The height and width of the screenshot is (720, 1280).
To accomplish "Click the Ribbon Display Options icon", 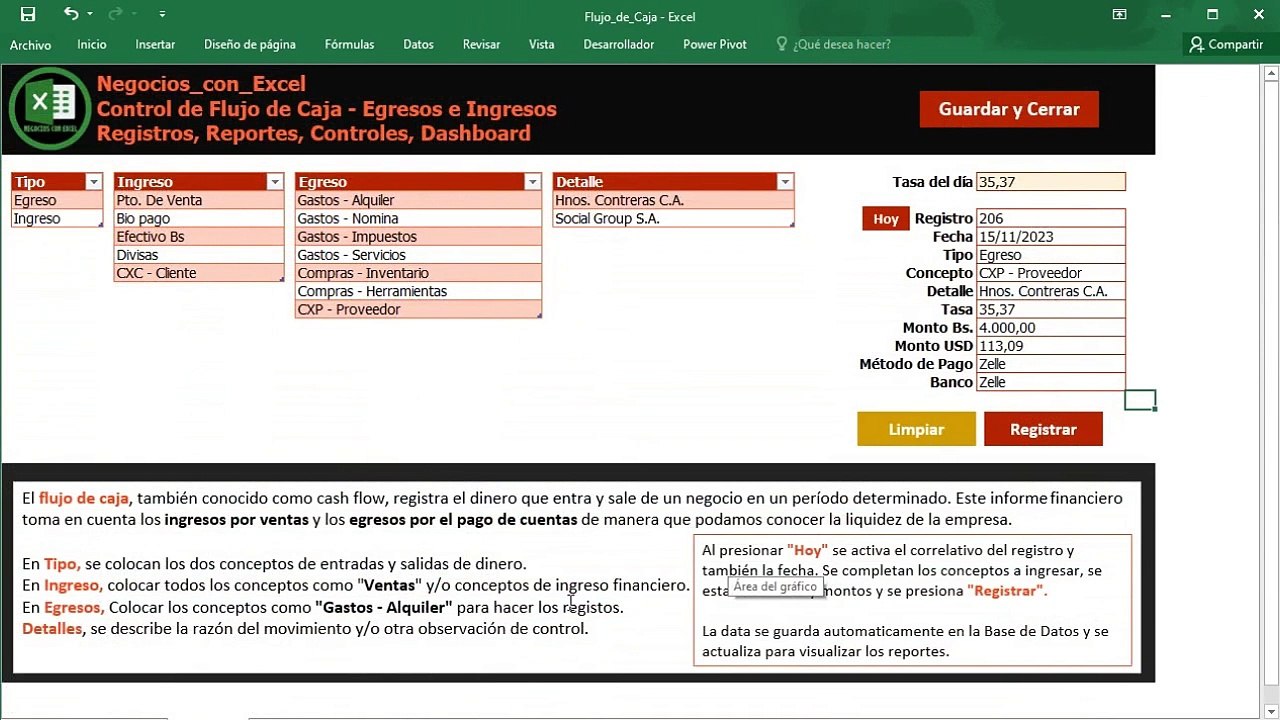I will pos(1120,15).
